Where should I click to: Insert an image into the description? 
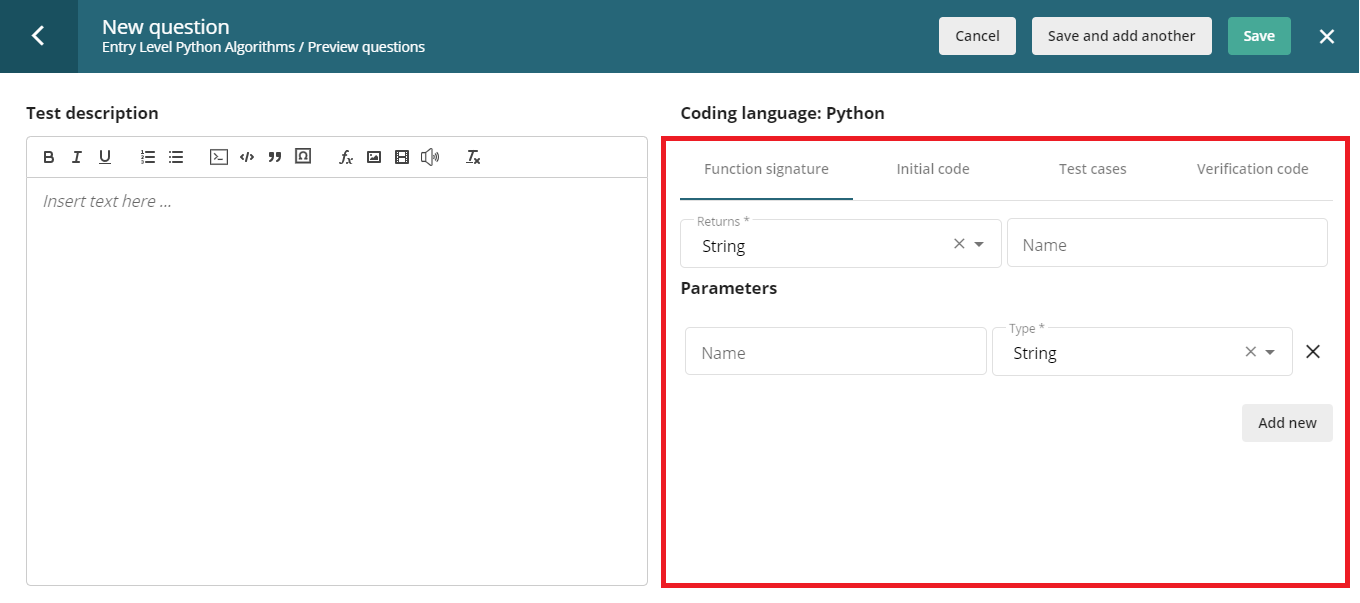[x=374, y=157]
